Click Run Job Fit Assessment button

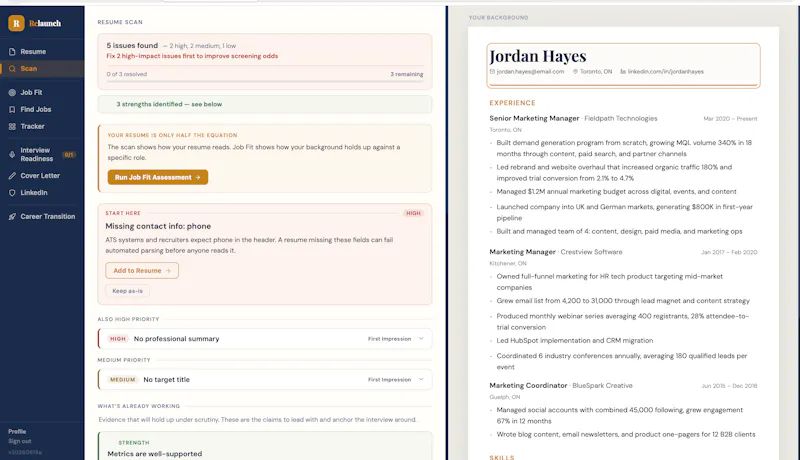[158, 177]
